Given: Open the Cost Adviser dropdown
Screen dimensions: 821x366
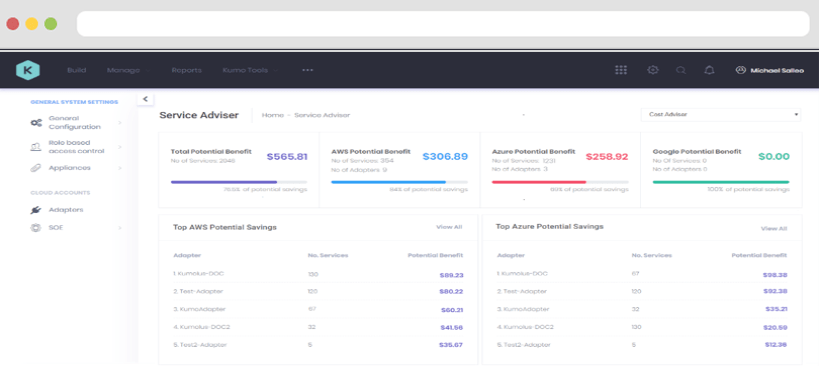Looking at the screenshot, I should pos(720,114).
